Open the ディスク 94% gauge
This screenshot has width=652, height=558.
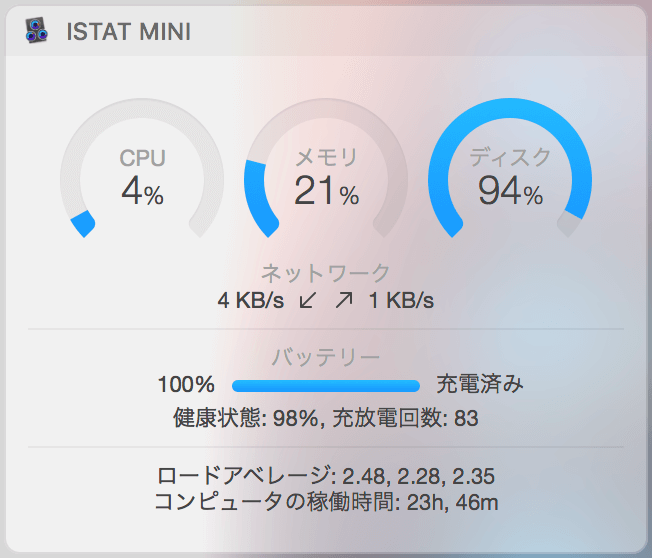510,168
